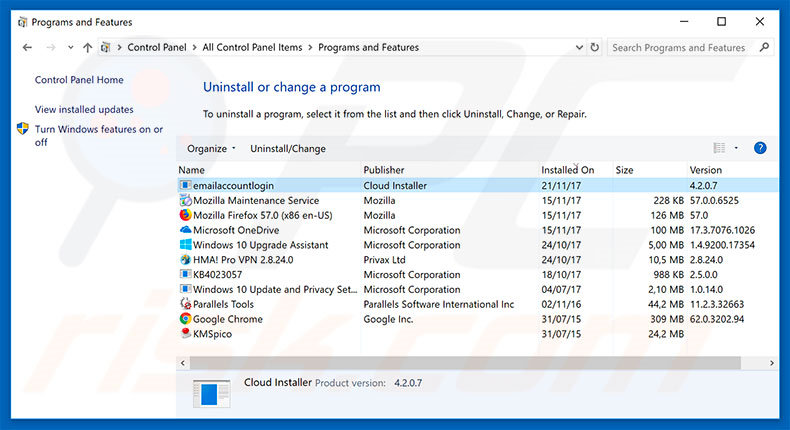Select the emailaccountlogin program icon

point(185,185)
